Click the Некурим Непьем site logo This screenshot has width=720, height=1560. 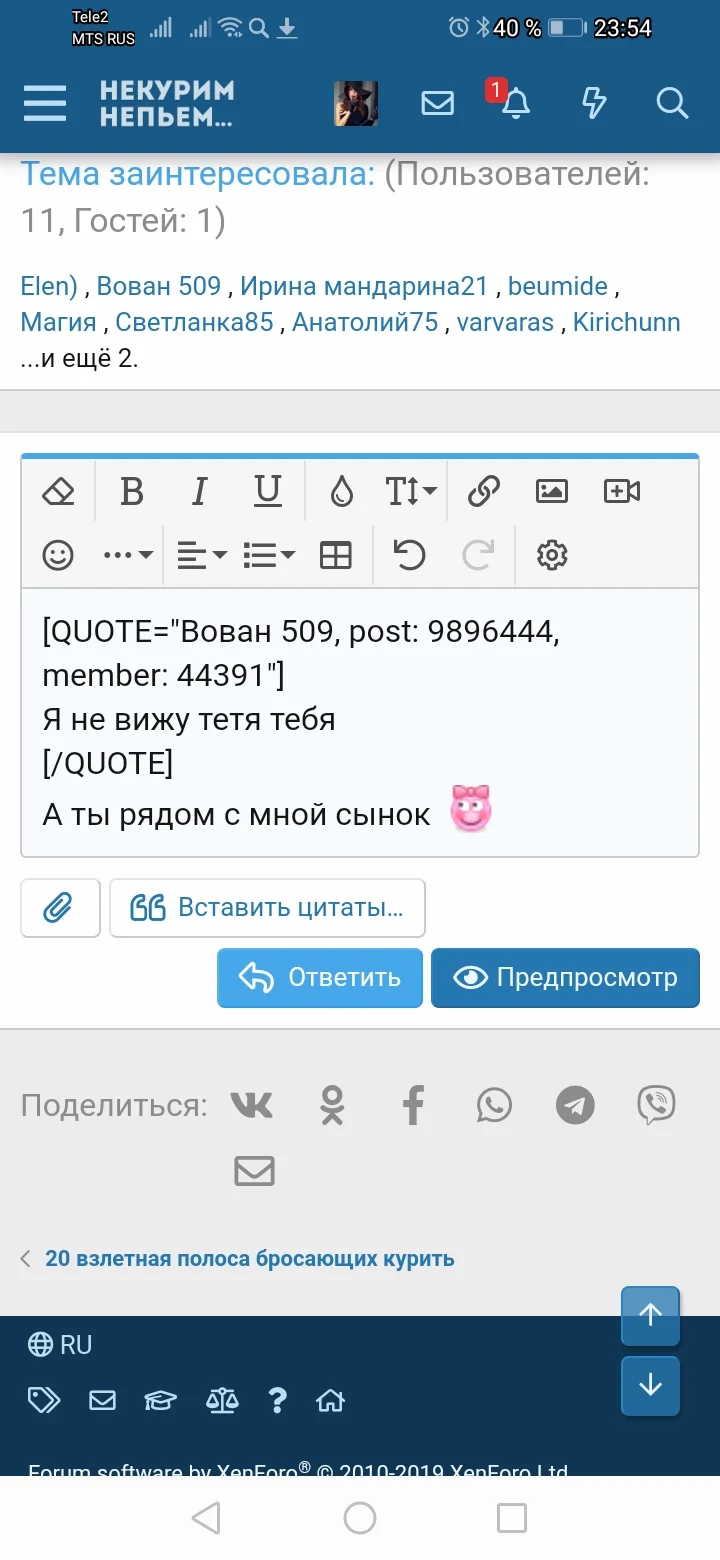point(167,103)
